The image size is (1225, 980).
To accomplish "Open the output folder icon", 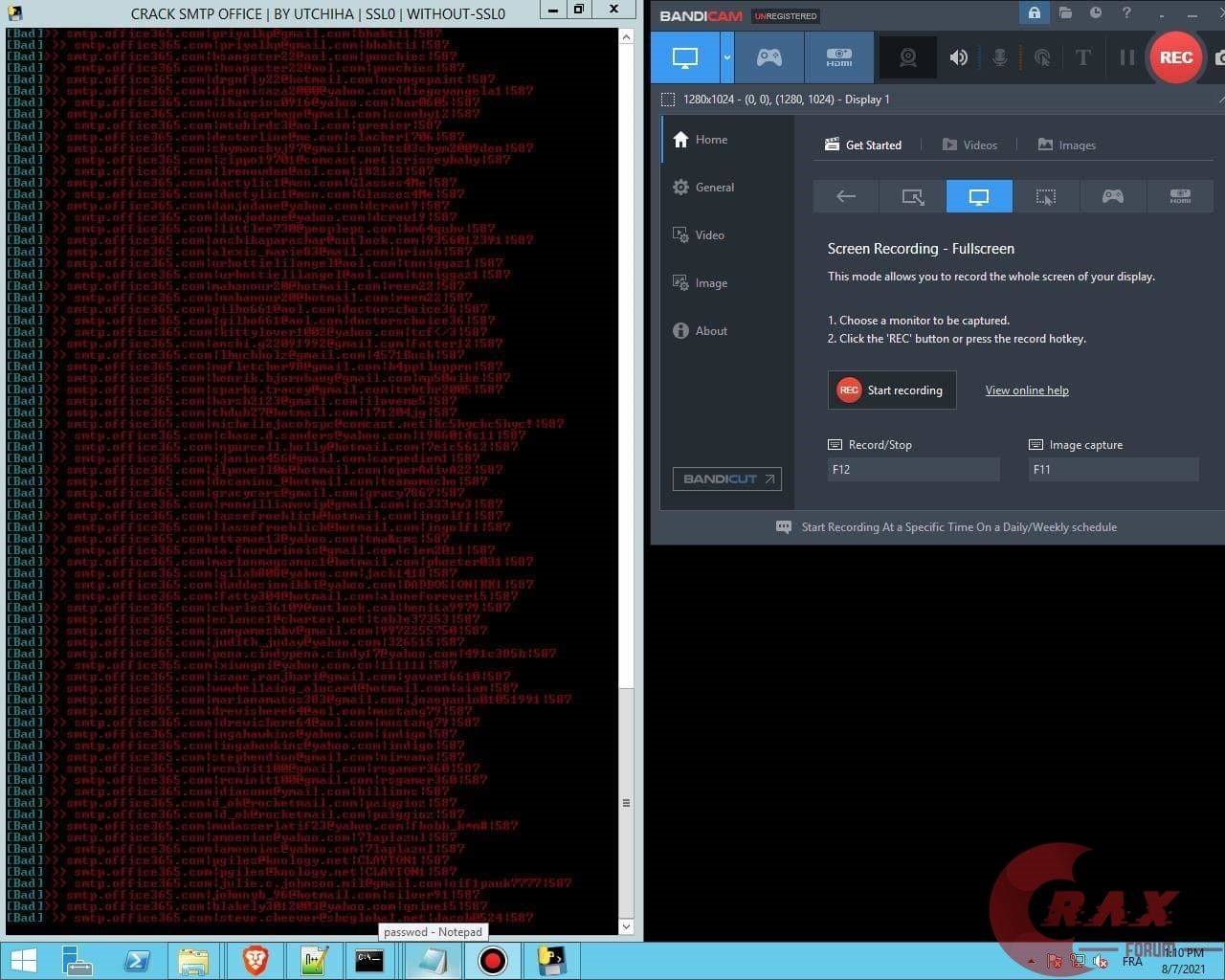I will point(1065,13).
